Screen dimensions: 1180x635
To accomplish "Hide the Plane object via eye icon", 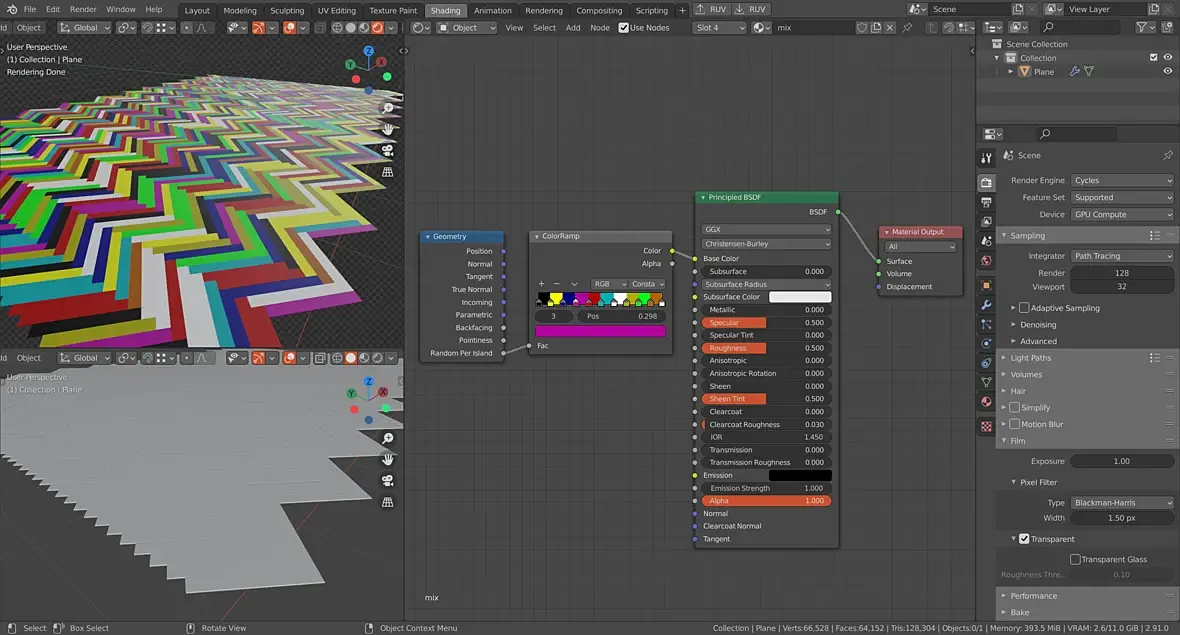I will (1167, 72).
